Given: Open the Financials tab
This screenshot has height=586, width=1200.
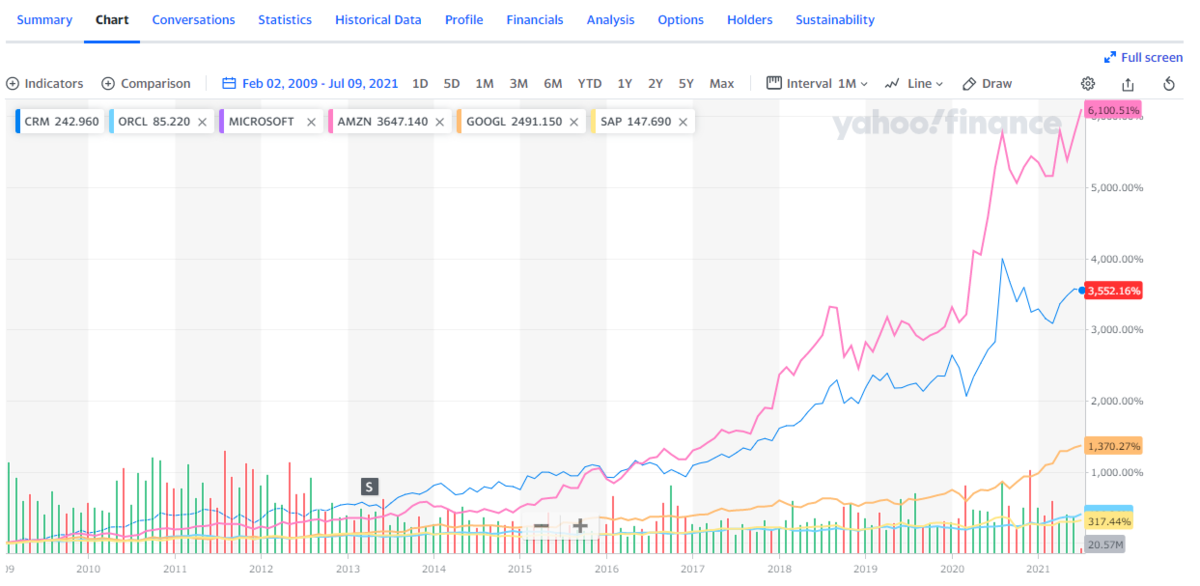Looking at the screenshot, I should pos(535,20).
